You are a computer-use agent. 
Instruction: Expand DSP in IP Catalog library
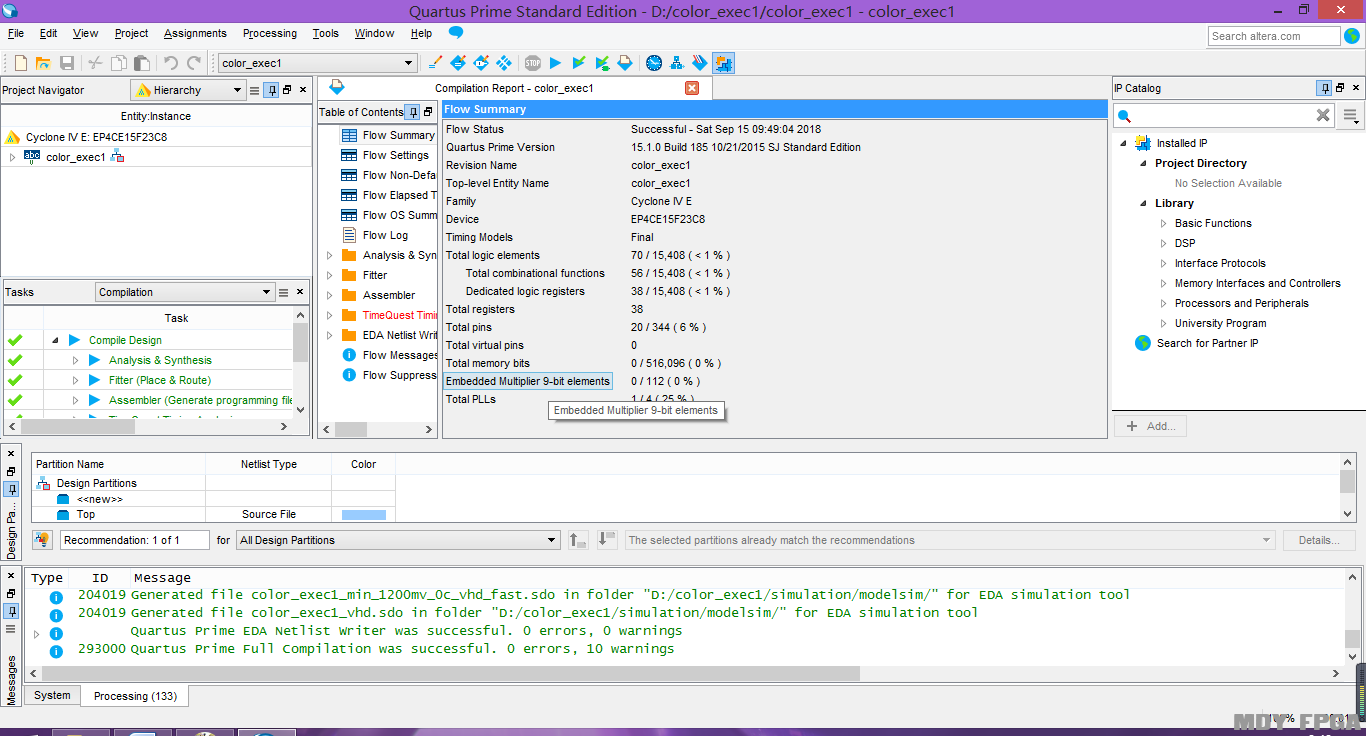coord(1163,243)
